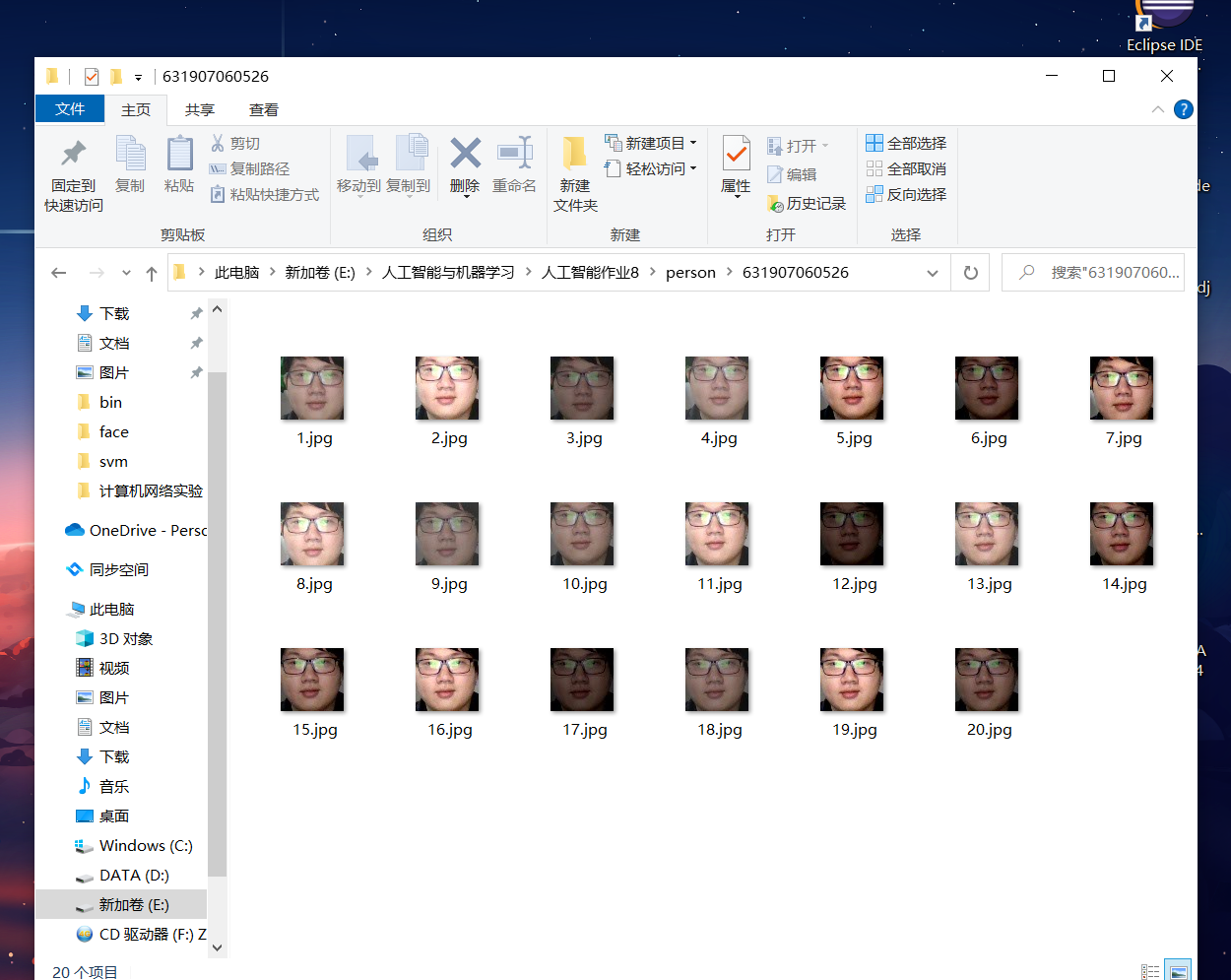
Task: Go up one folder level
Action: point(151,273)
